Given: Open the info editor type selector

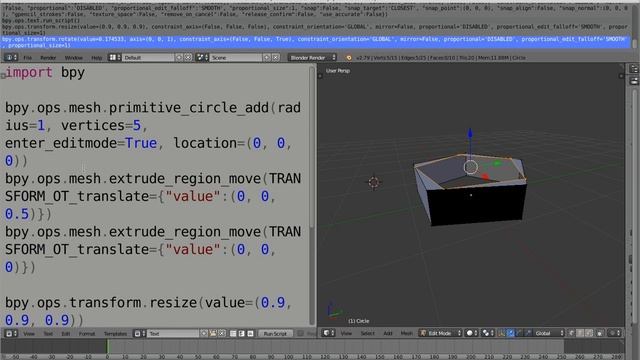Looking at the screenshot, I should point(11,58).
